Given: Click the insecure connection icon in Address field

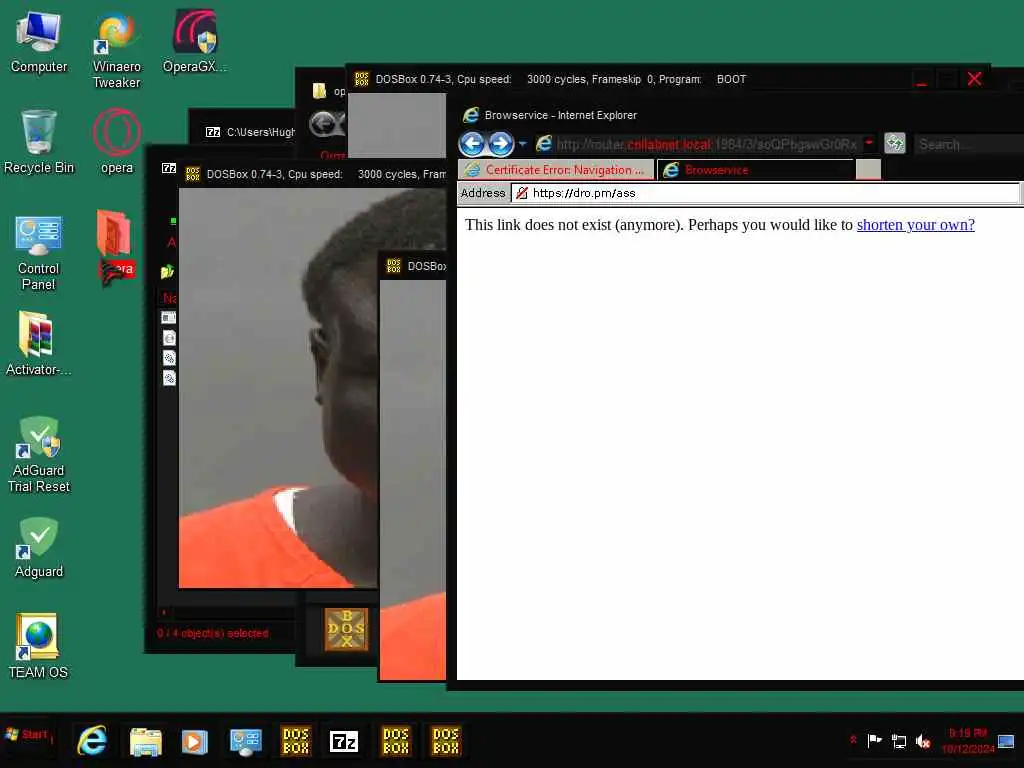Looking at the screenshot, I should [x=521, y=193].
